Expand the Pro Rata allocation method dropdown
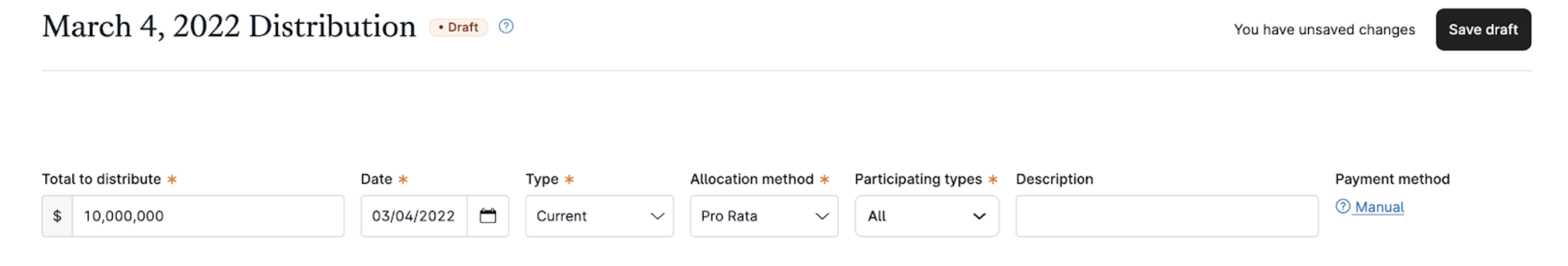The image size is (1568, 266). coord(764,216)
